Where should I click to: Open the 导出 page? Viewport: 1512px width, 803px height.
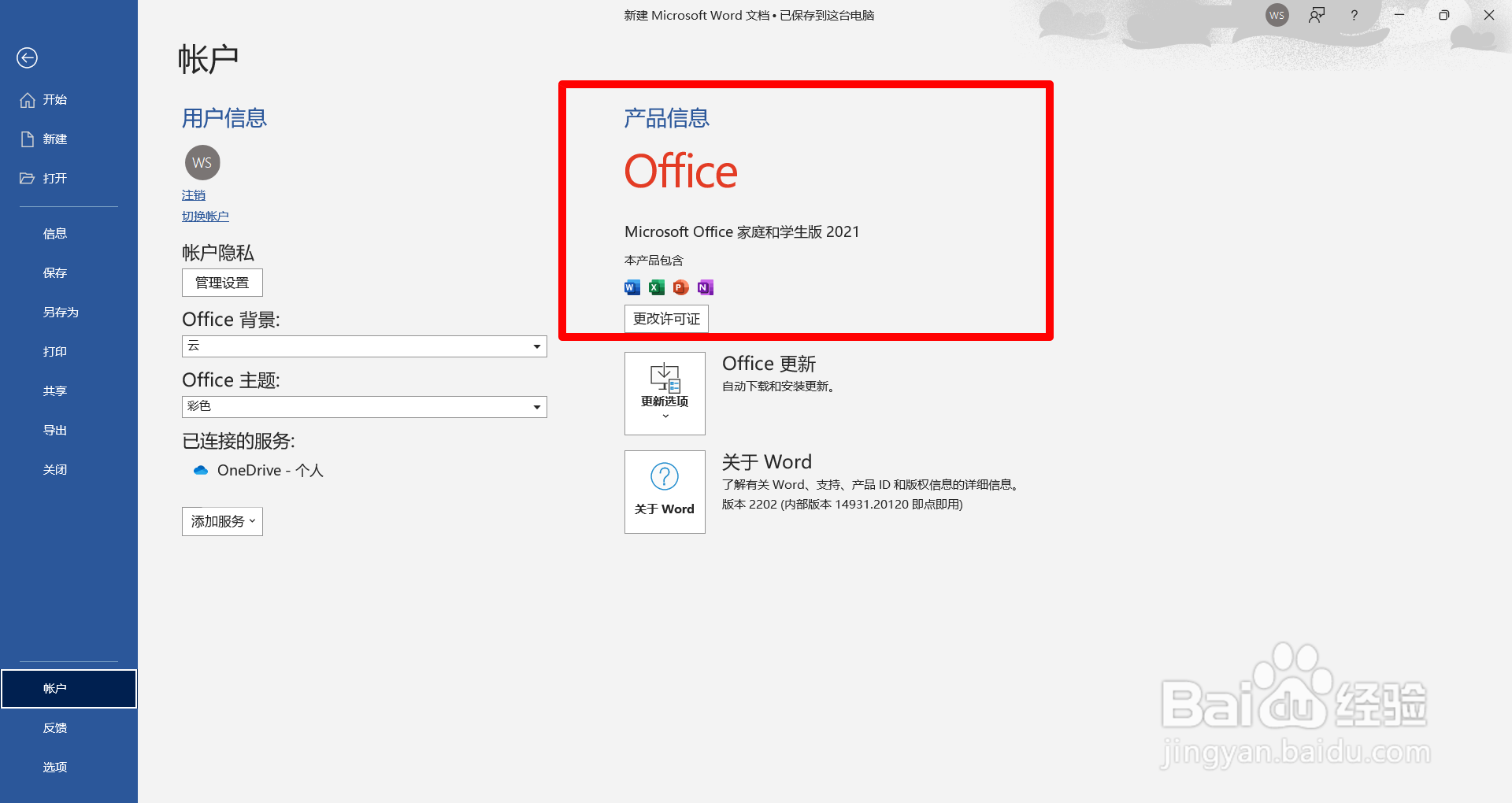point(69,431)
